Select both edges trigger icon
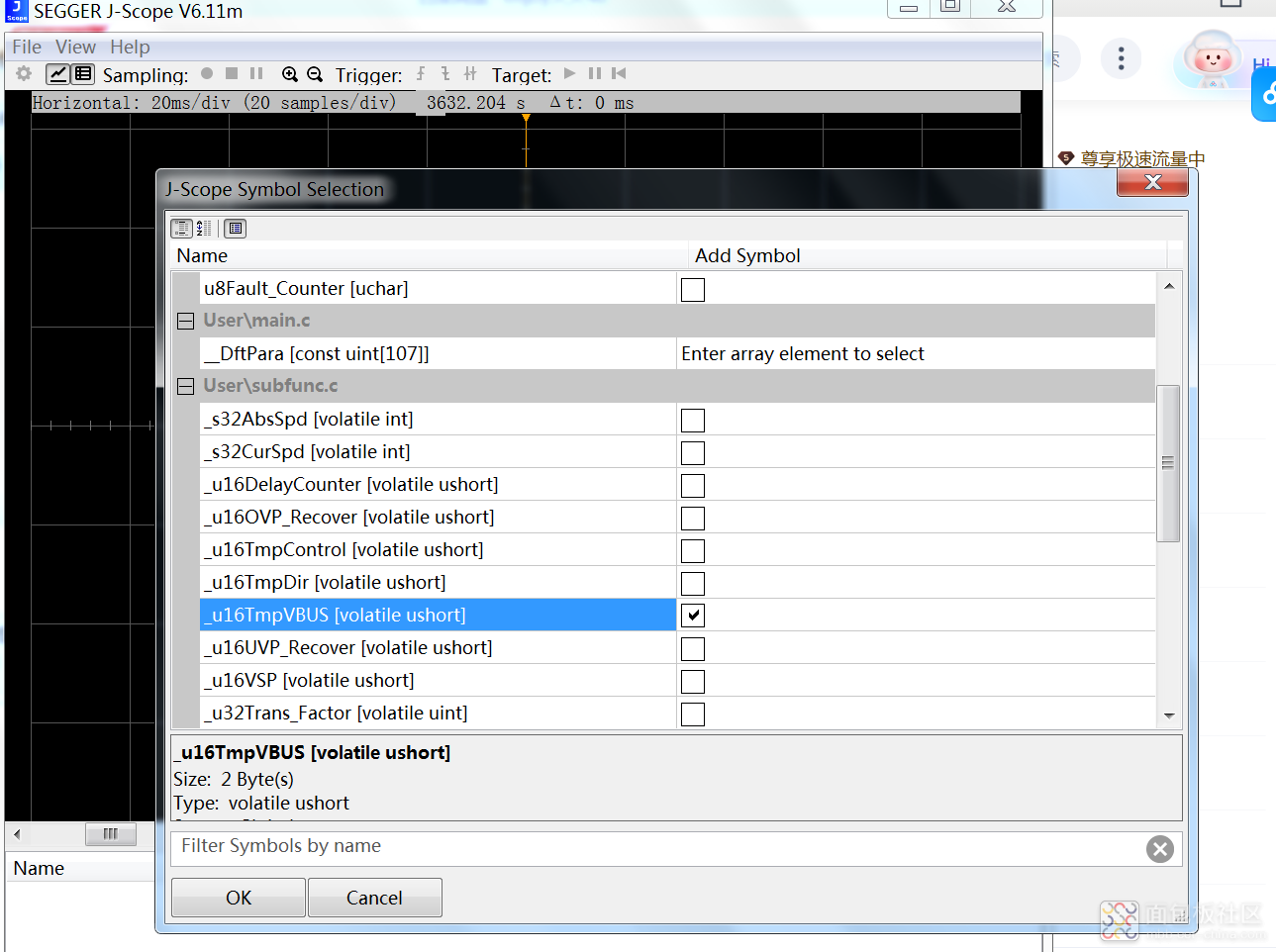 pos(470,73)
